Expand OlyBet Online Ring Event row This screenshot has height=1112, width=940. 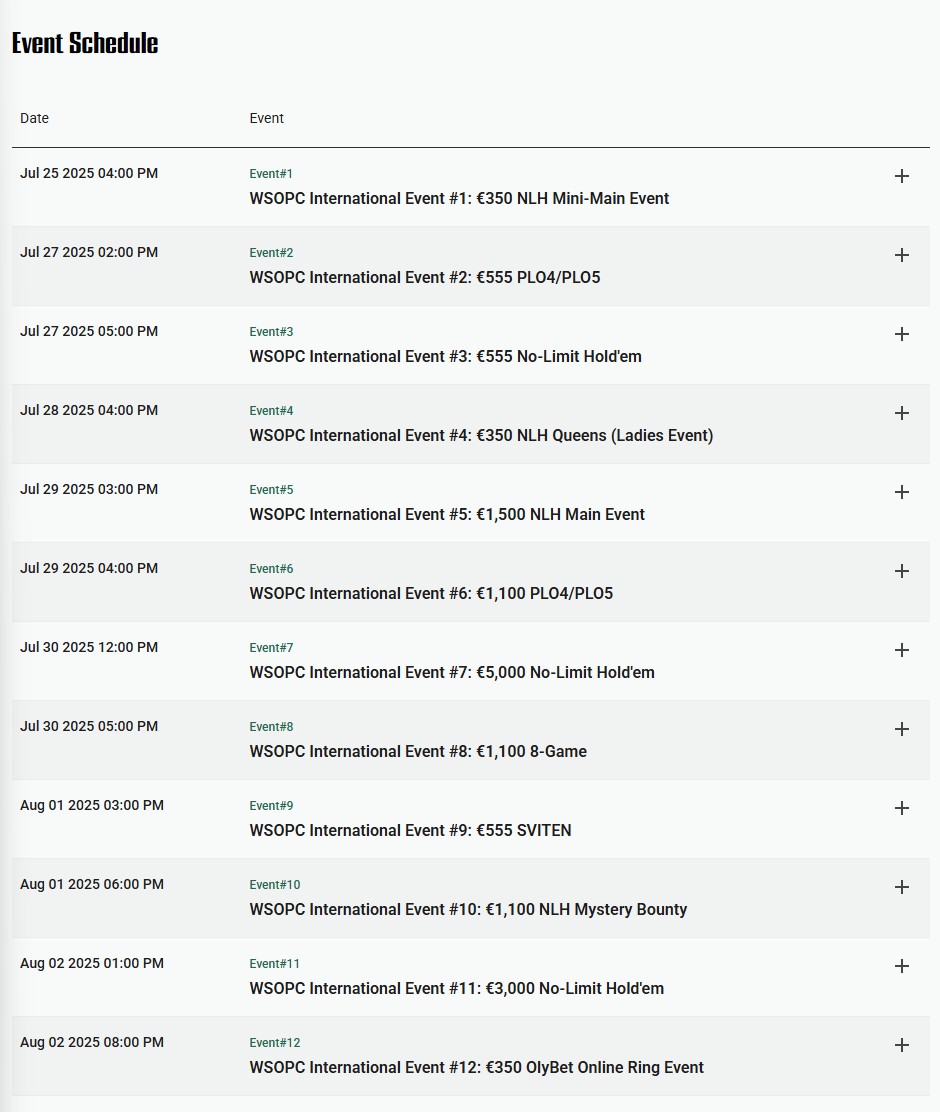(902, 1045)
